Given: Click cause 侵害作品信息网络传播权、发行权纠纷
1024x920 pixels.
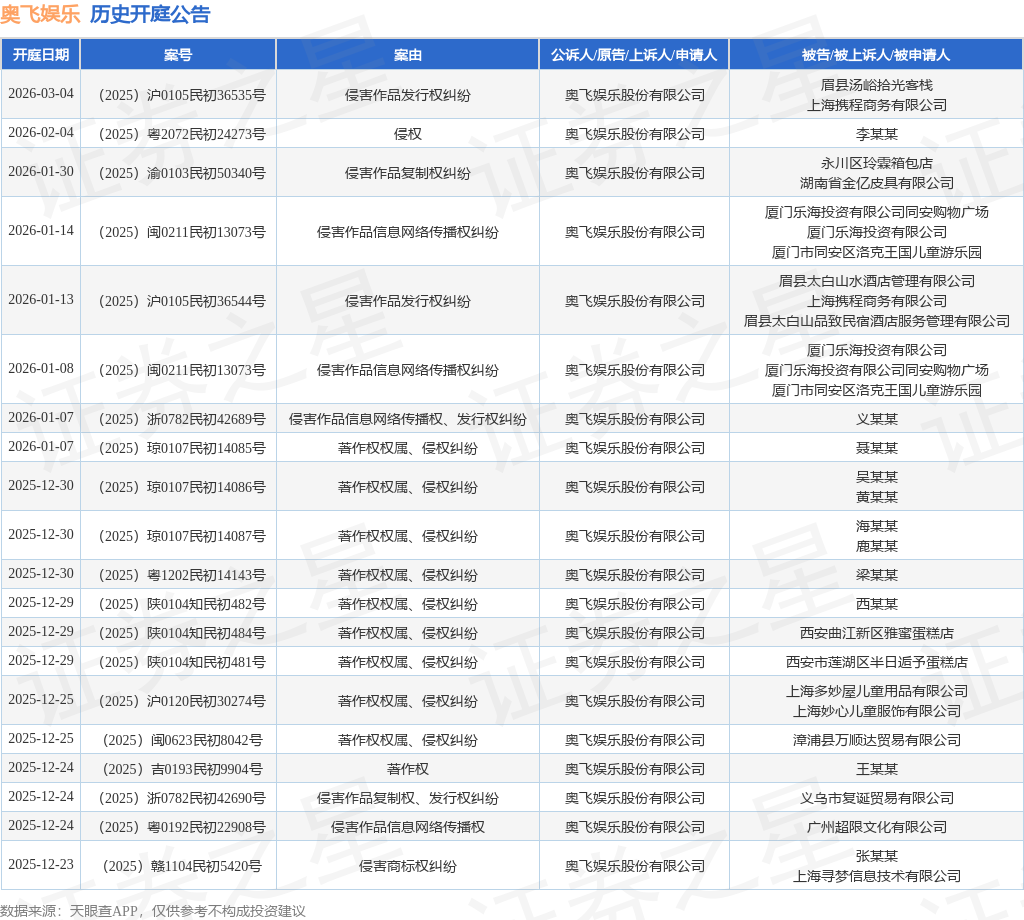Looking at the screenshot, I should pos(408,420).
